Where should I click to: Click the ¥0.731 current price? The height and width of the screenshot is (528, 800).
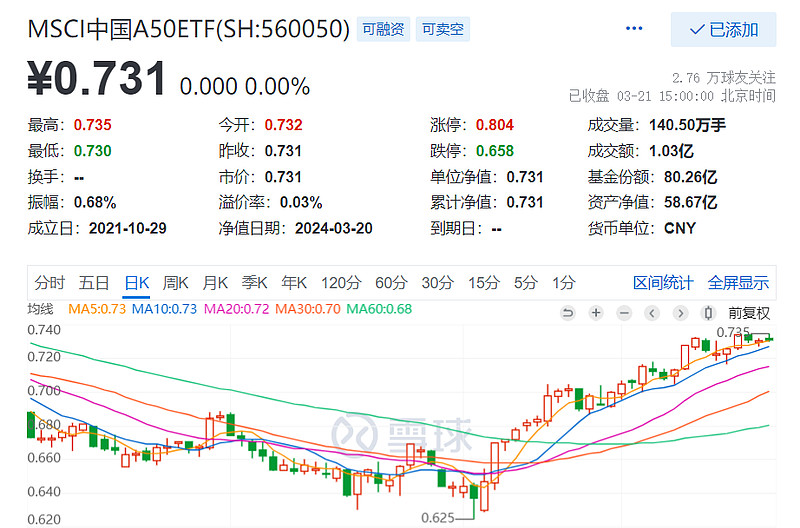tap(96, 78)
